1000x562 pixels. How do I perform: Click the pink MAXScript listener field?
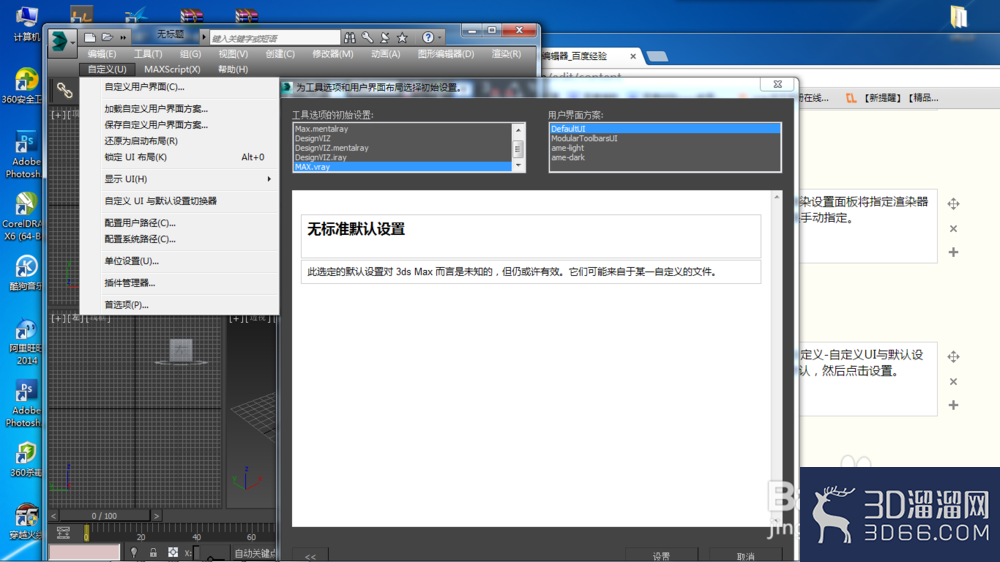[84, 552]
